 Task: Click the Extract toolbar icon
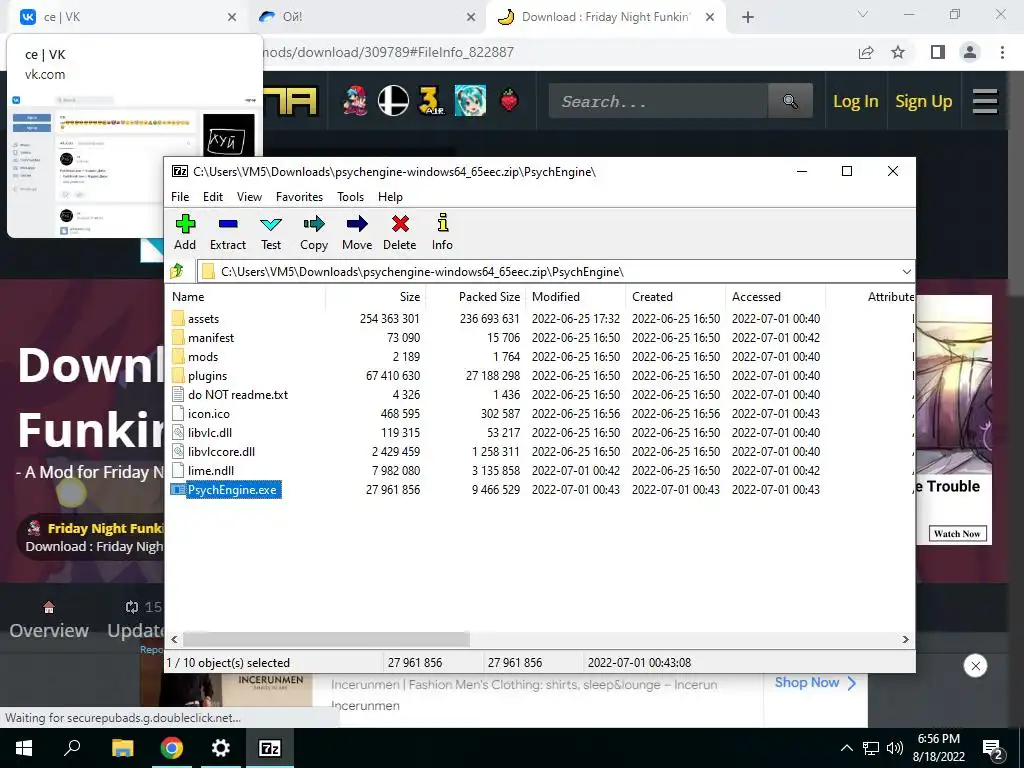point(228,232)
